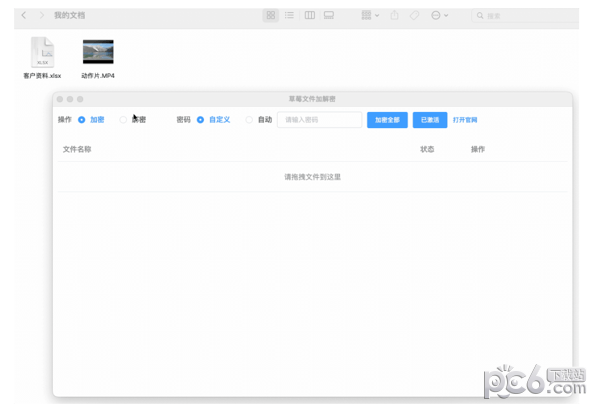Select the 解密 radio button
Image resolution: width=599 pixels, height=411 pixels.
pos(123,120)
